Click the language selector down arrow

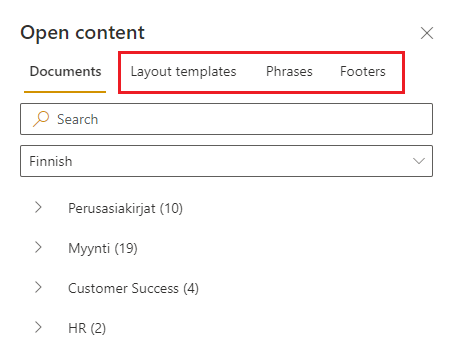(419, 161)
